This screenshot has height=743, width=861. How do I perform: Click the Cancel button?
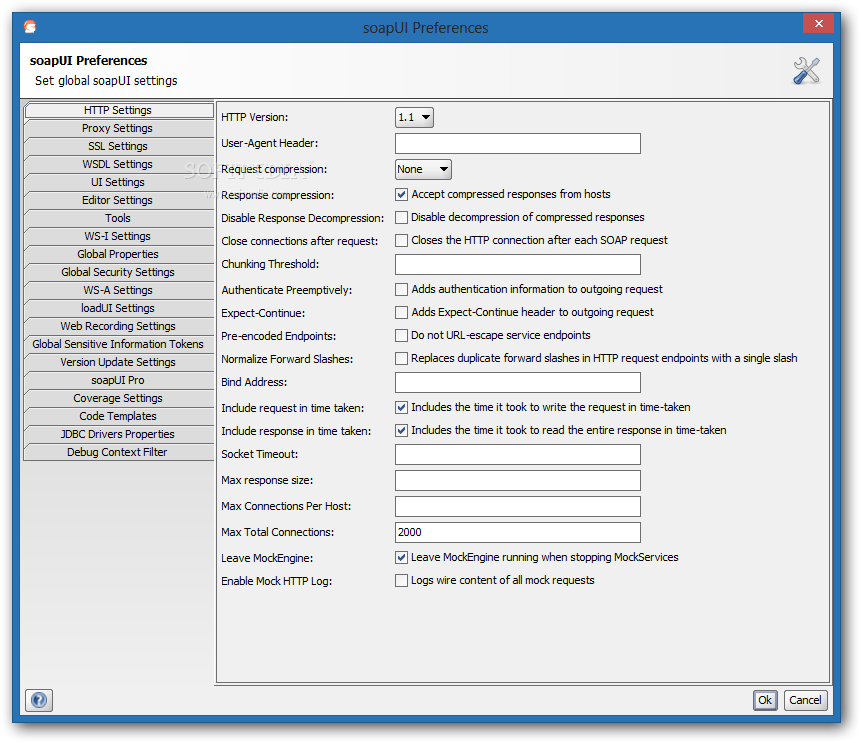click(x=805, y=700)
